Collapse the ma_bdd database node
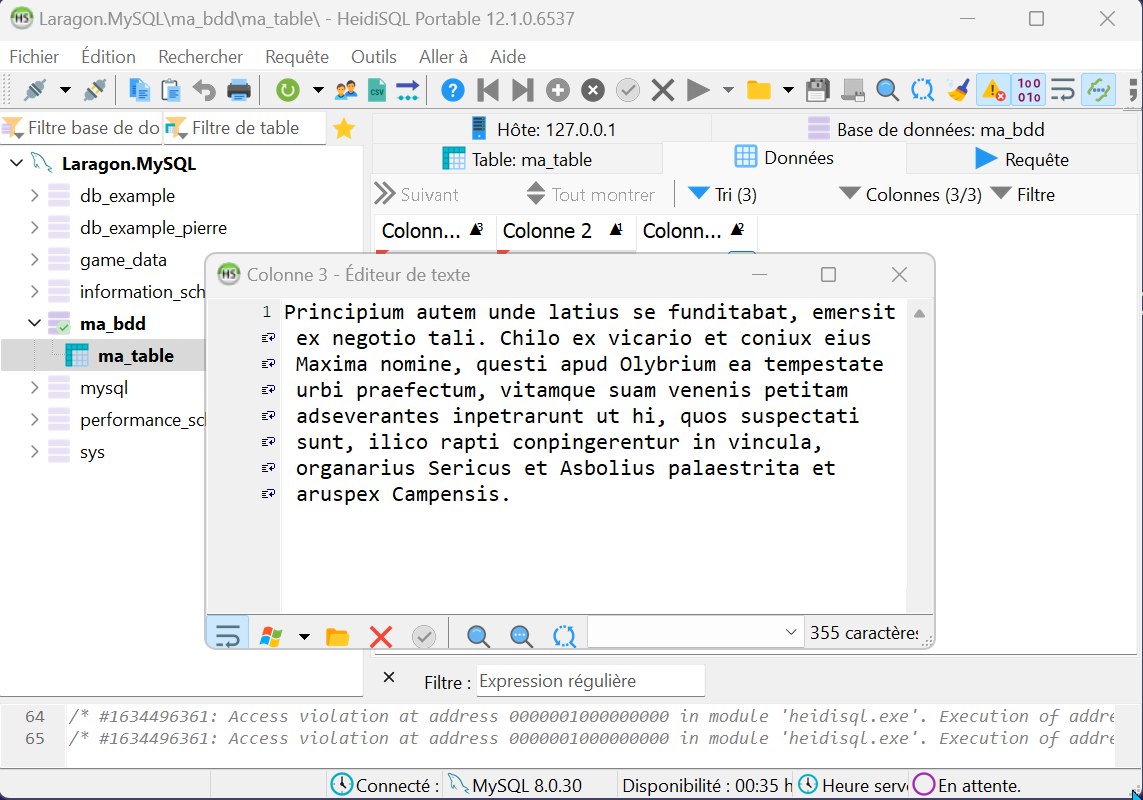Image resolution: width=1143 pixels, height=800 pixels. tap(35, 324)
